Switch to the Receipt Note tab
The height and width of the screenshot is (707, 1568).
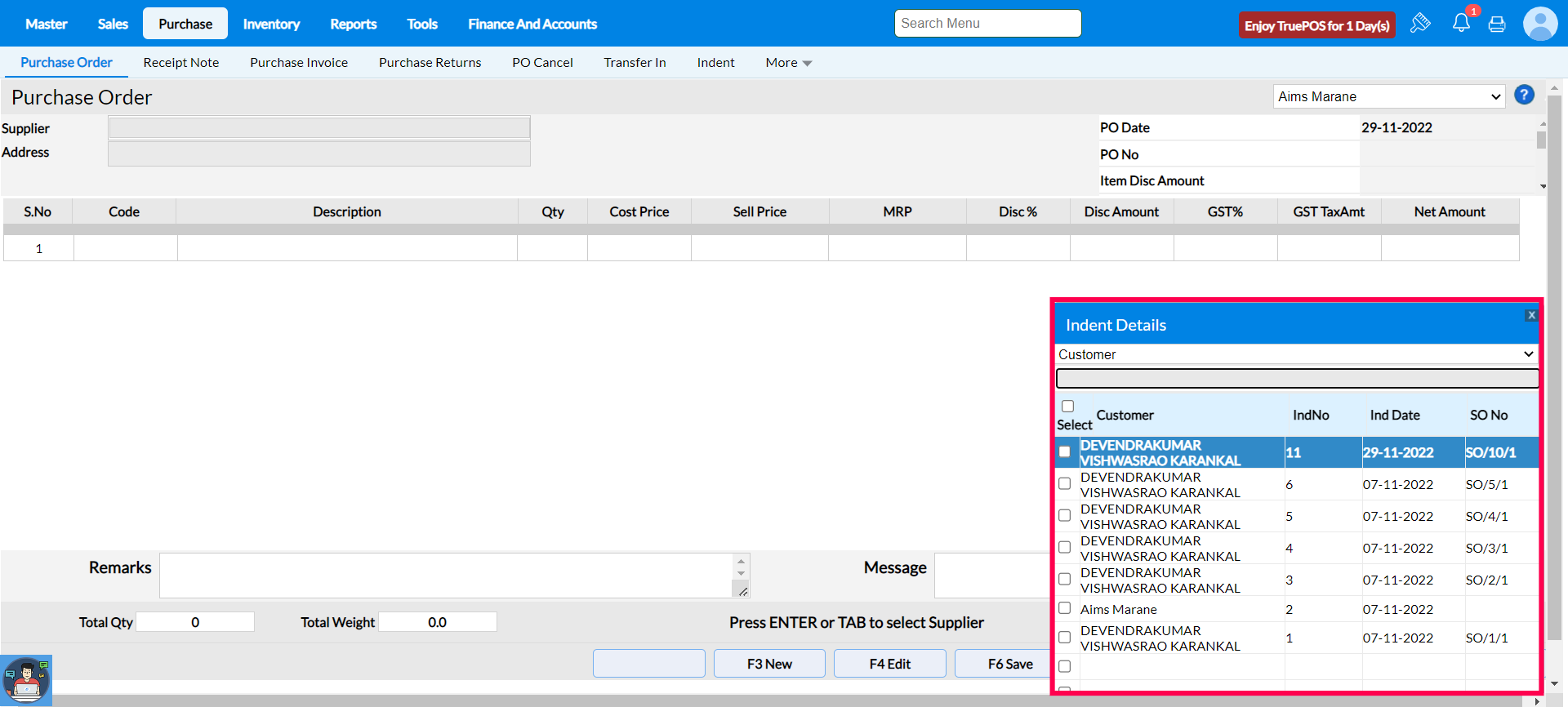pyautogui.click(x=181, y=63)
